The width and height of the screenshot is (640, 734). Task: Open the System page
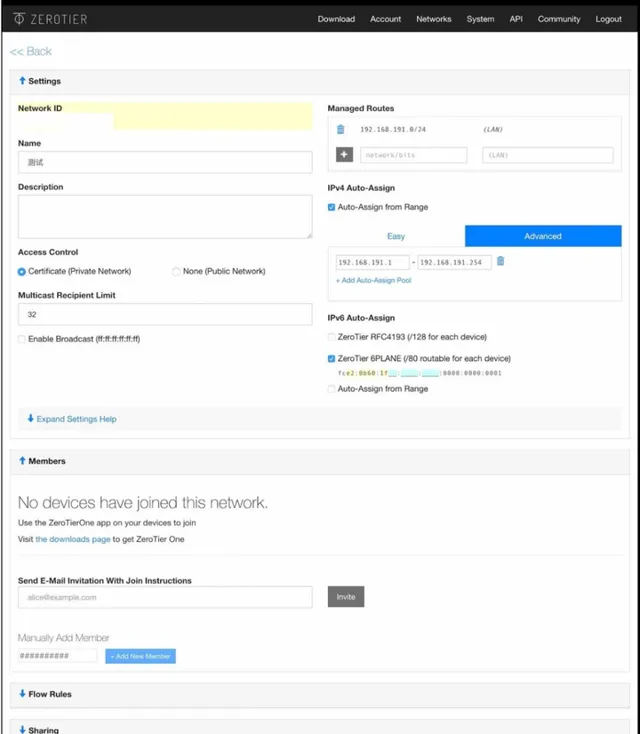[x=480, y=19]
